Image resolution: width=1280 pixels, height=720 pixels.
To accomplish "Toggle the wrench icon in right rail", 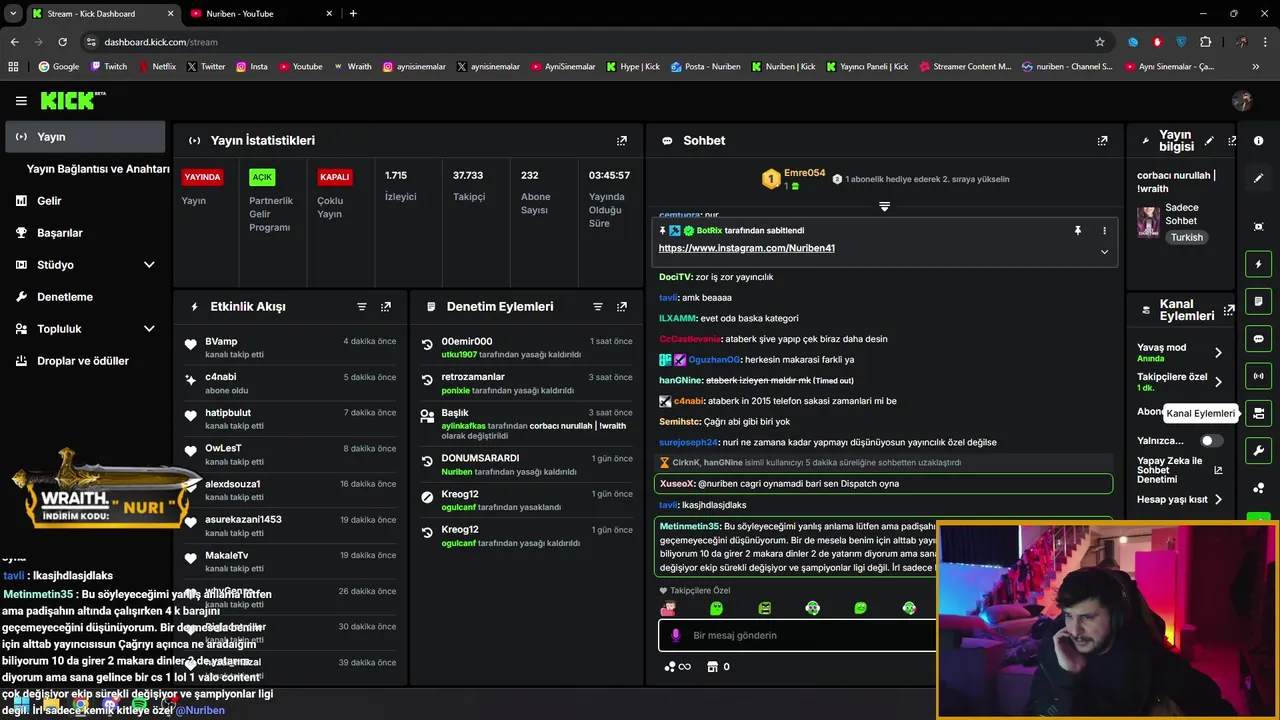I will pyautogui.click(x=1258, y=450).
